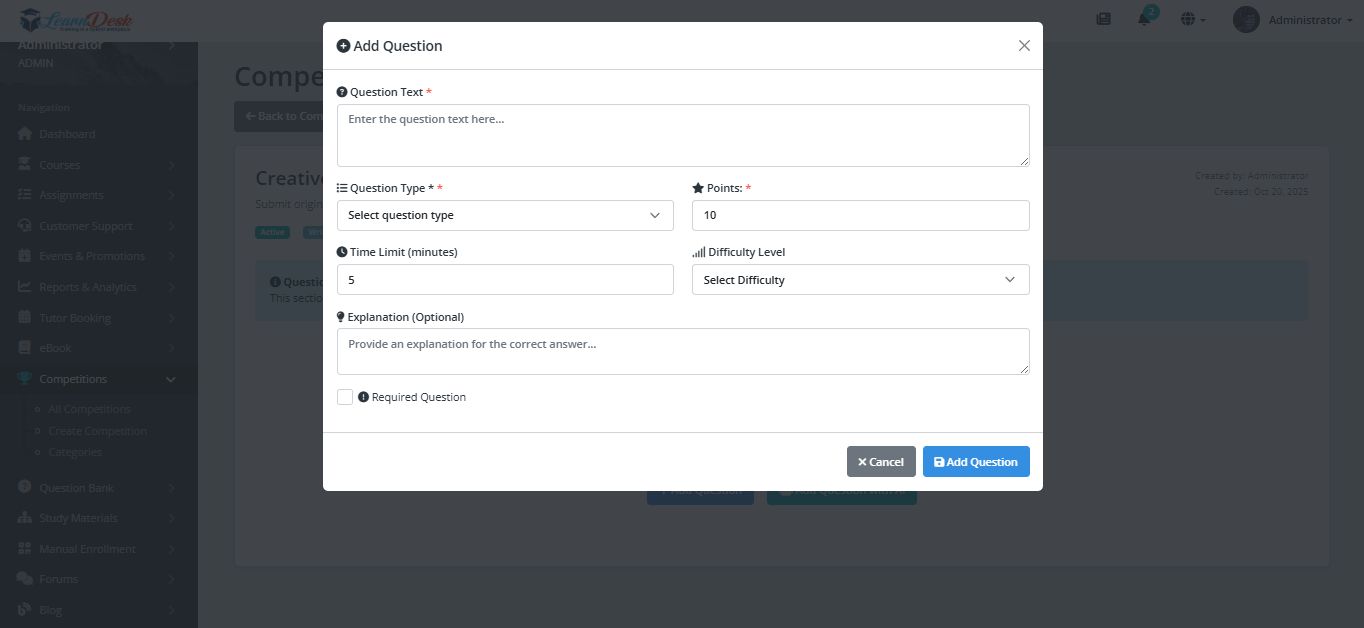This screenshot has height=628, width=1364.
Task: Click the notifications bell icon
Action: click(1144, 19)
